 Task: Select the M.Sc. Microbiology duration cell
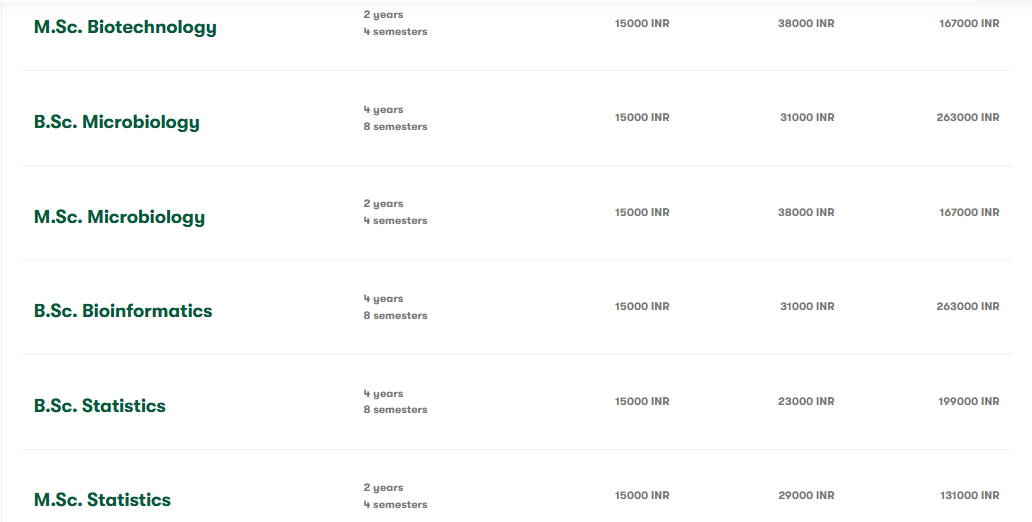click(x=395, y=212)
